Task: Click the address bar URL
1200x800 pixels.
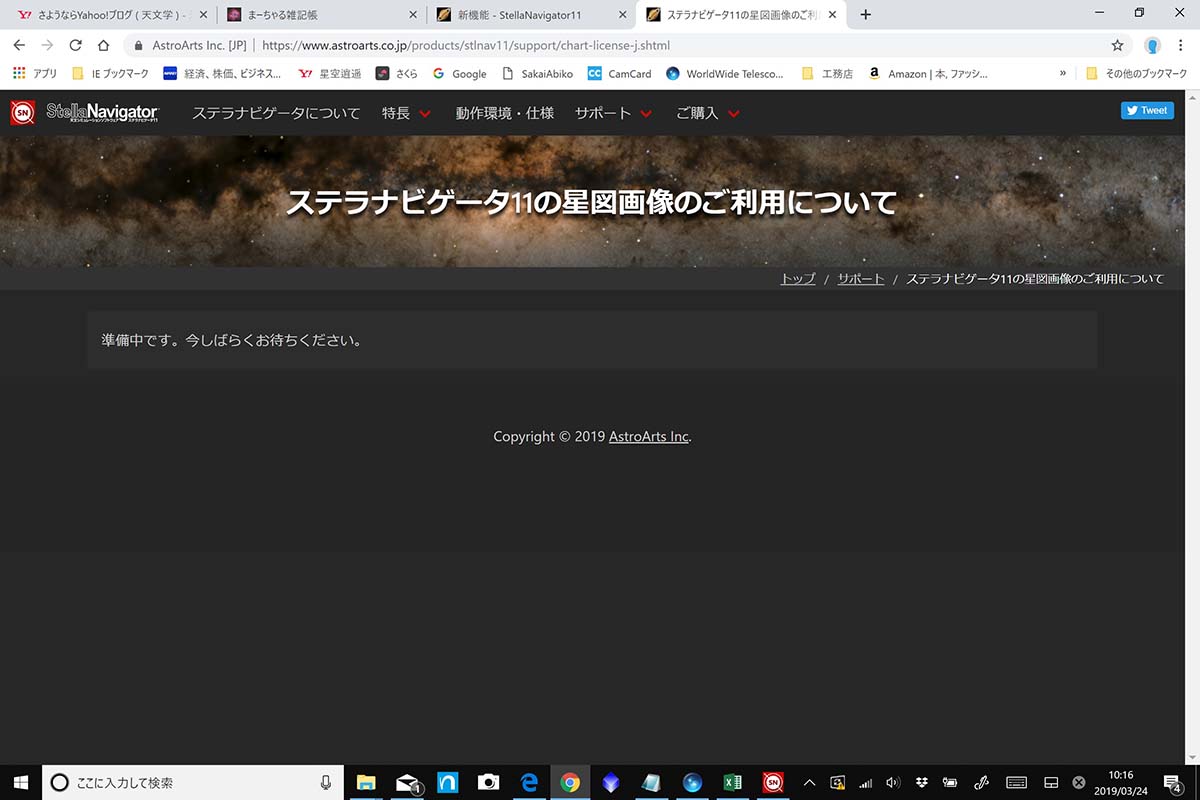Action: point(466,45)
